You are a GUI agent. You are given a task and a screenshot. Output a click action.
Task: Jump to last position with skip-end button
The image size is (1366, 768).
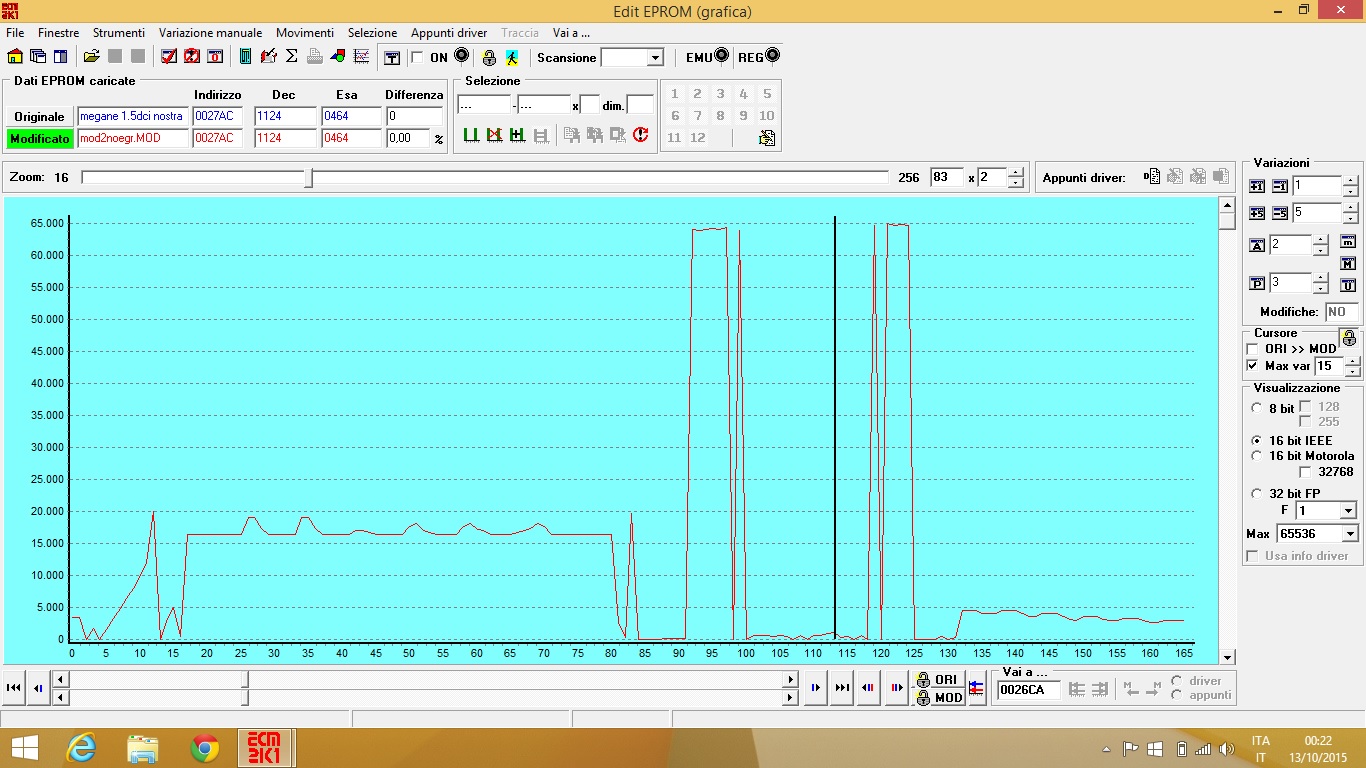[842, 688]
